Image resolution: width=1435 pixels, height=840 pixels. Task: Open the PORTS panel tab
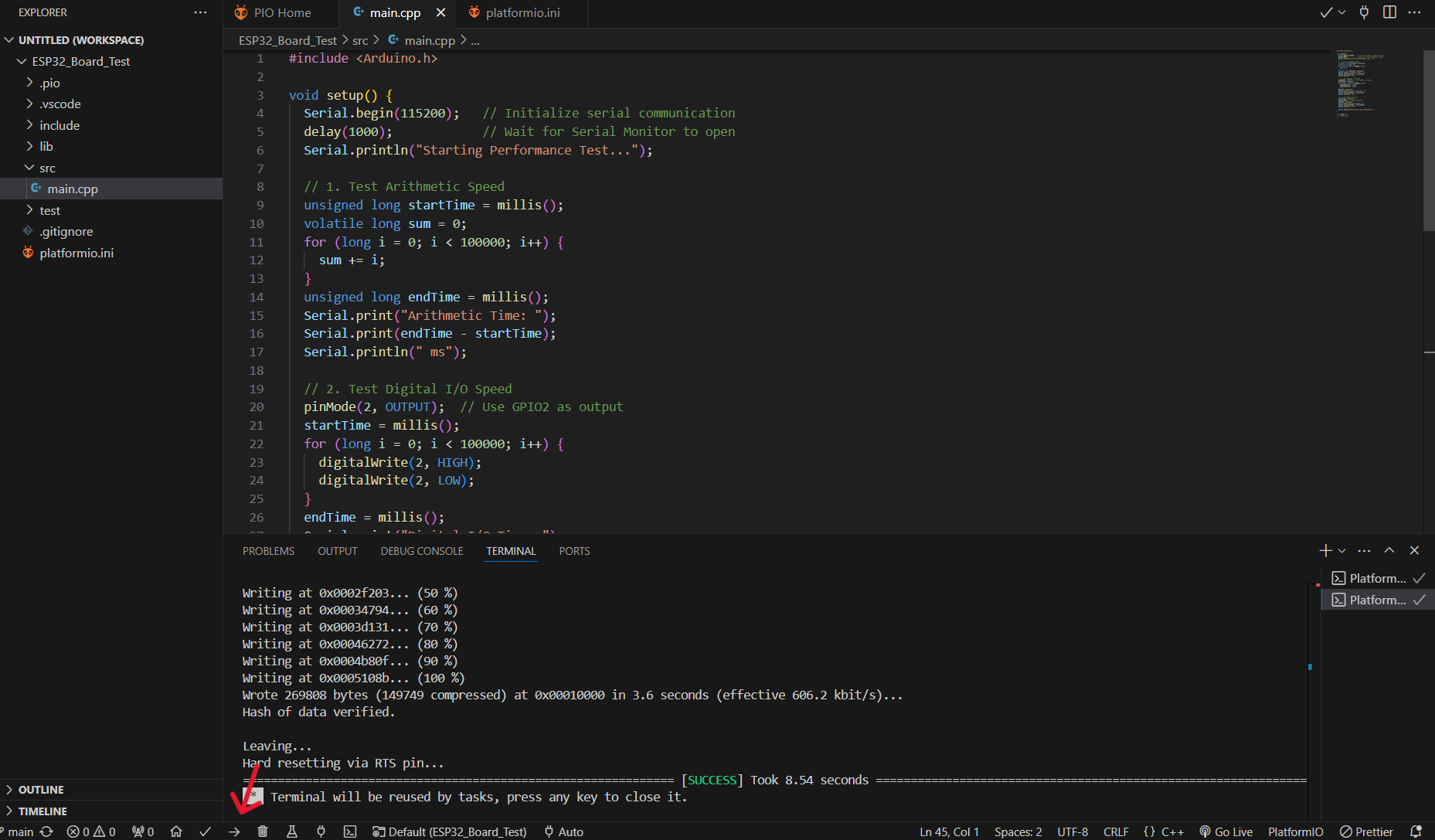574,551
